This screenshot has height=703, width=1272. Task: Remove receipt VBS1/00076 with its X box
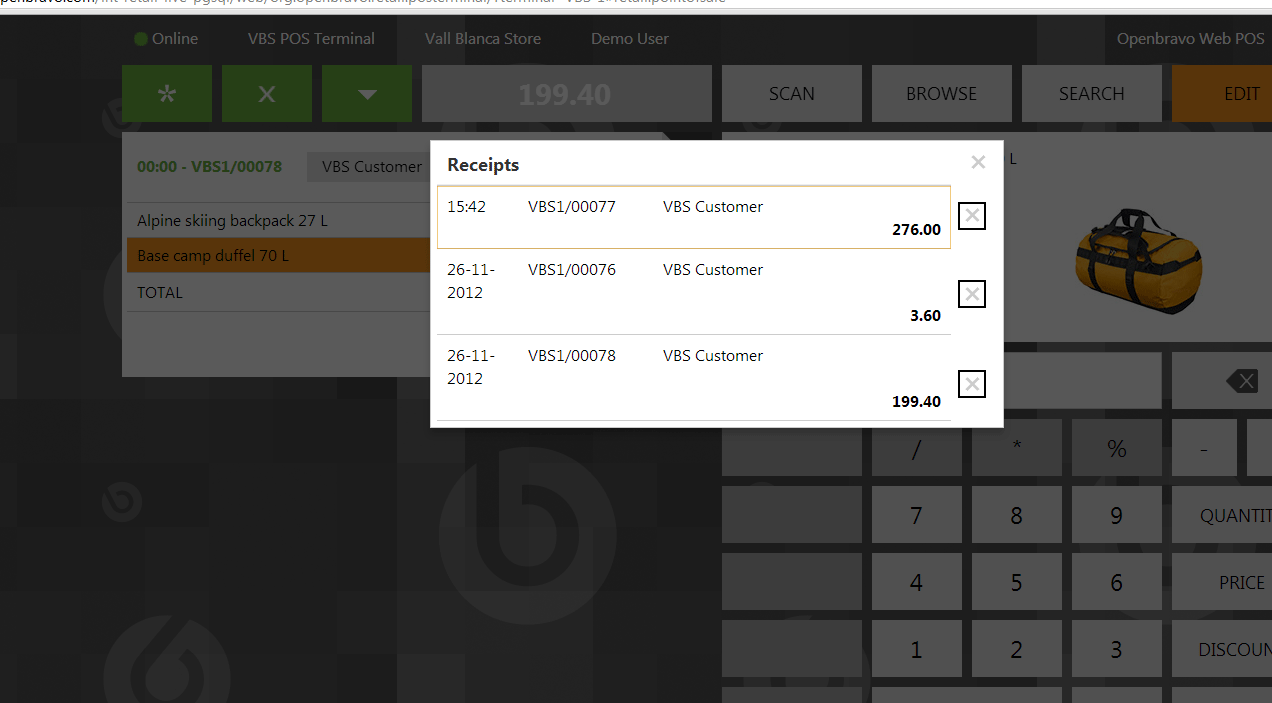click(972, 294)
